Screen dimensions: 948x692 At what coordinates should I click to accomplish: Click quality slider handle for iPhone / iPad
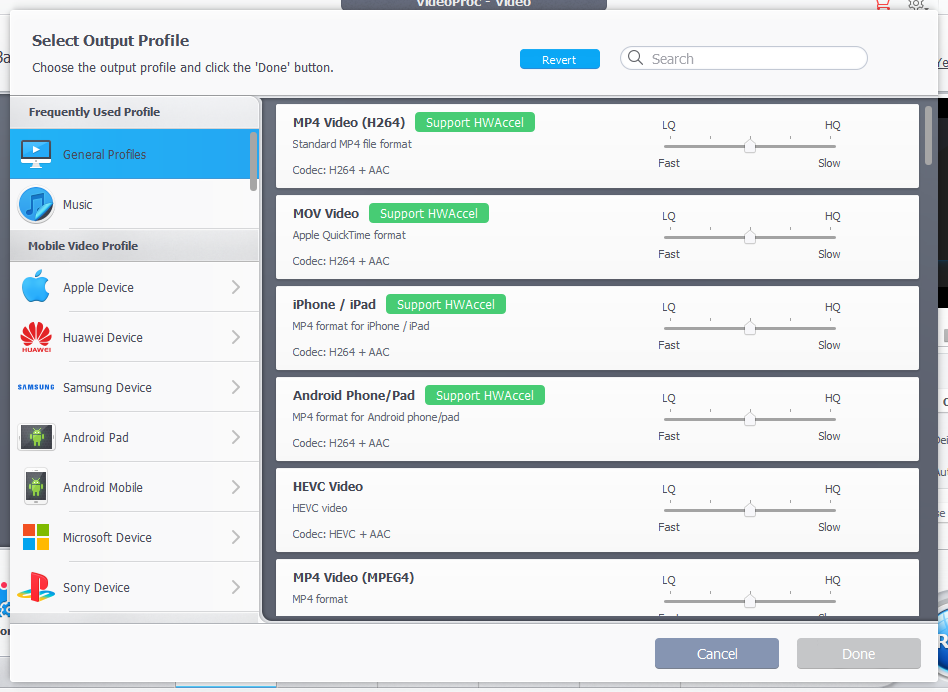750,328
